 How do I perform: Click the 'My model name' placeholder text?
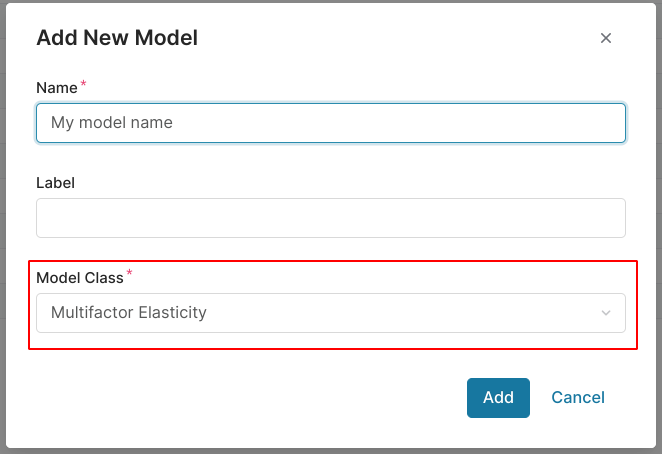tap(112, 123)
